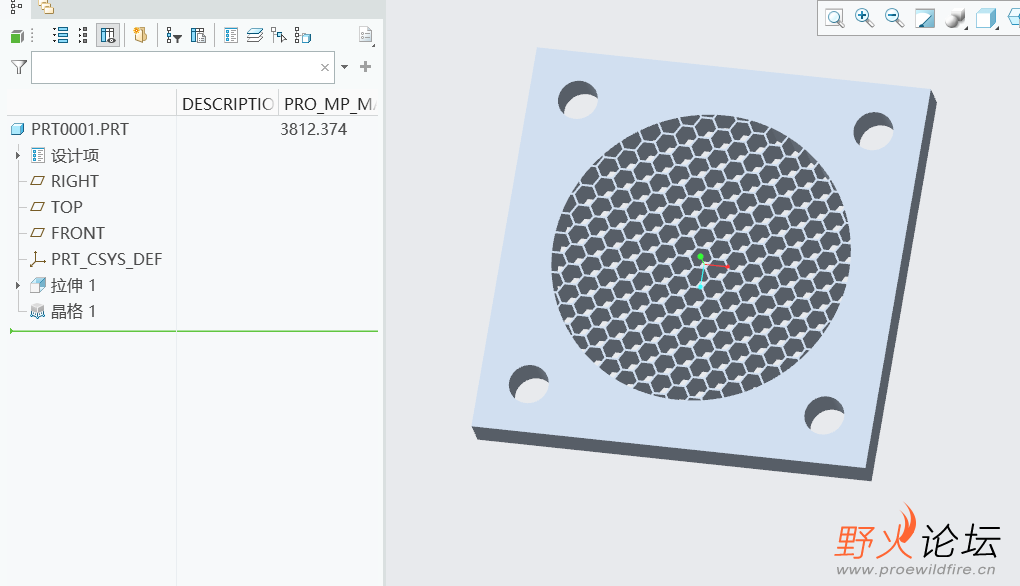Open the Folder Browser tab icon
The width and height of the screenshot is (1020, 586).
[x=46, y=7]
